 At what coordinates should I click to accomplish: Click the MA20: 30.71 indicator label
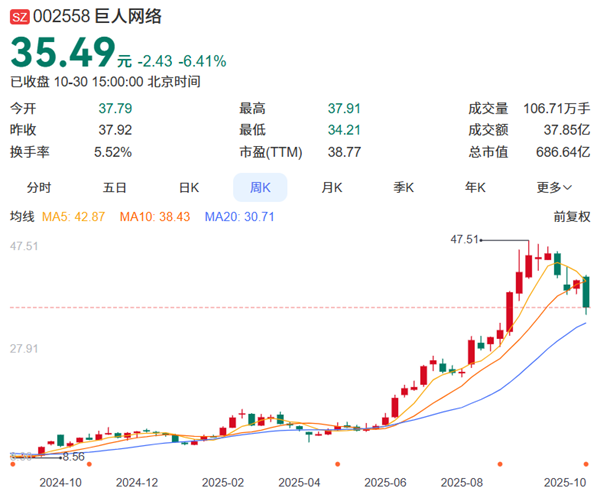pos(240,217)
